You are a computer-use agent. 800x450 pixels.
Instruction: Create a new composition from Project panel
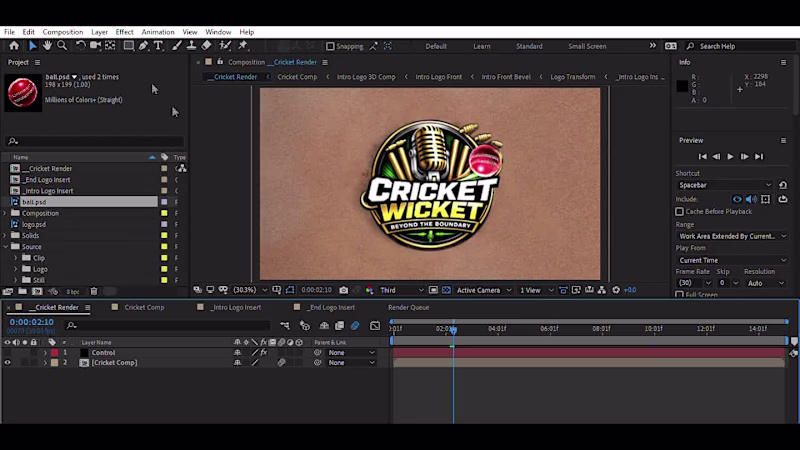(37, 291)
